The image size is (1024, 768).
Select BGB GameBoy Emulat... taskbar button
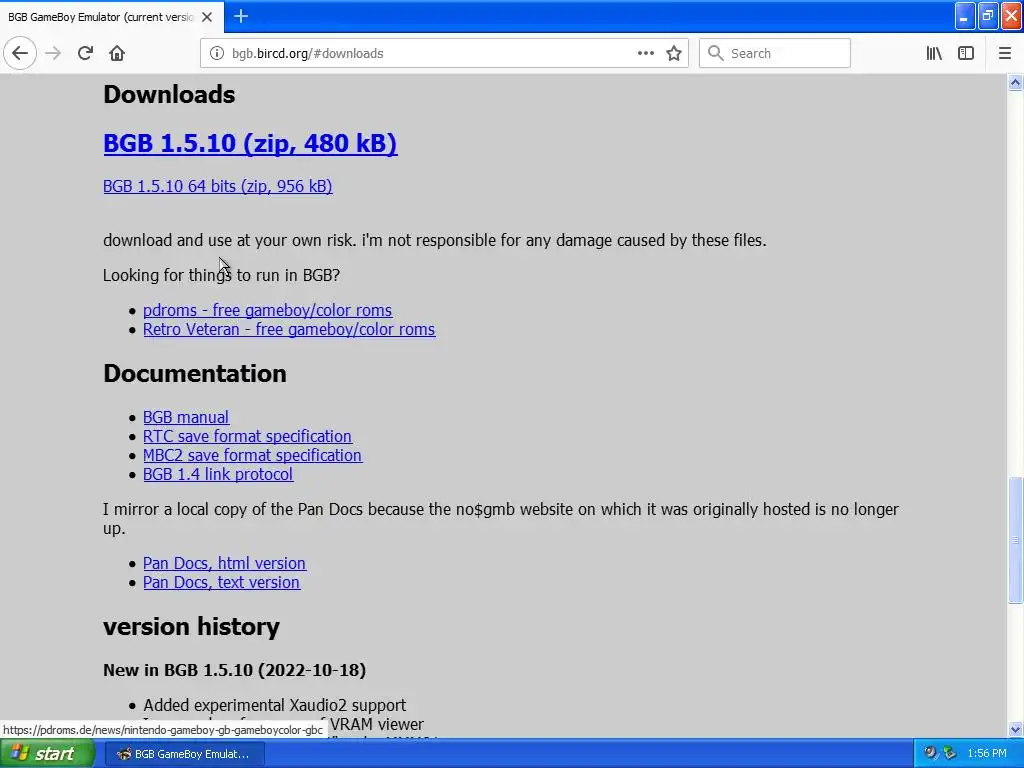(x=185, y=754)
